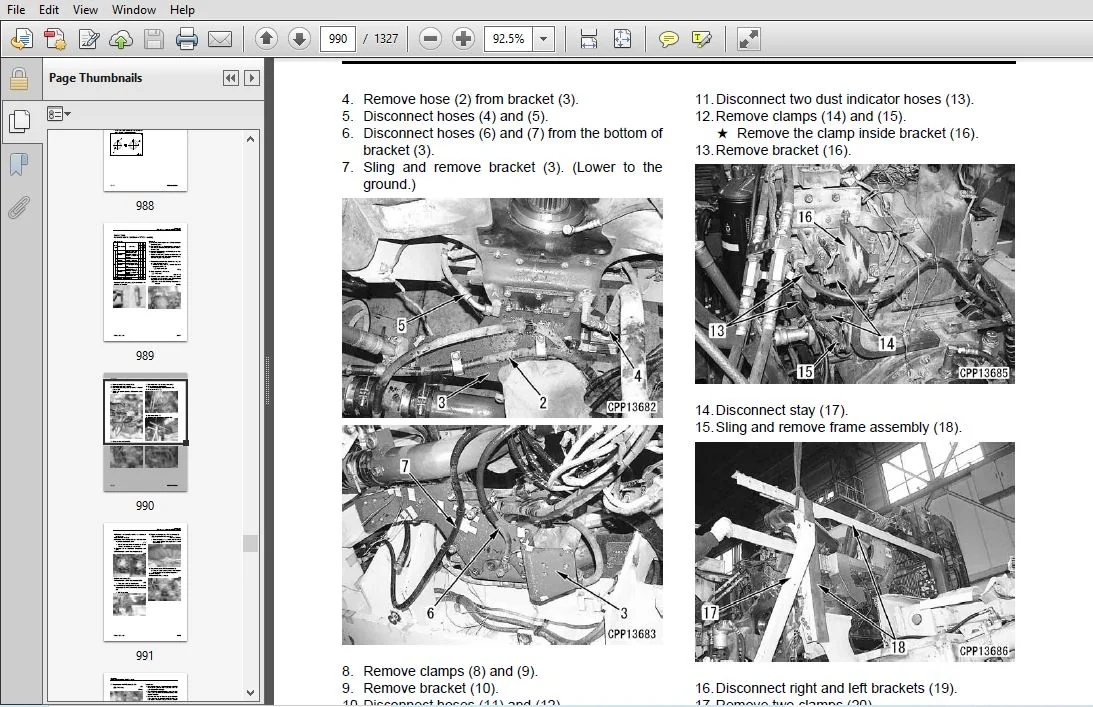
Task: Zoom in with the plus button
Action: tap(464, 38)
